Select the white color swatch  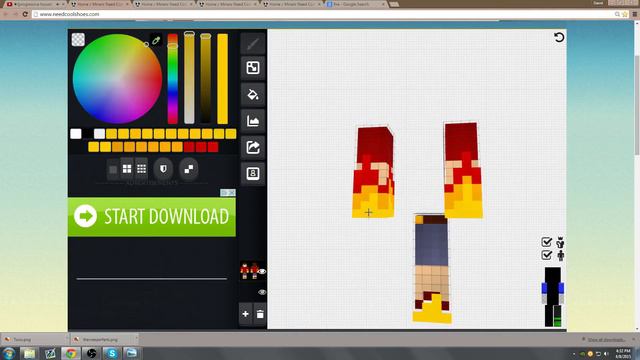click(x=76, y=134)
